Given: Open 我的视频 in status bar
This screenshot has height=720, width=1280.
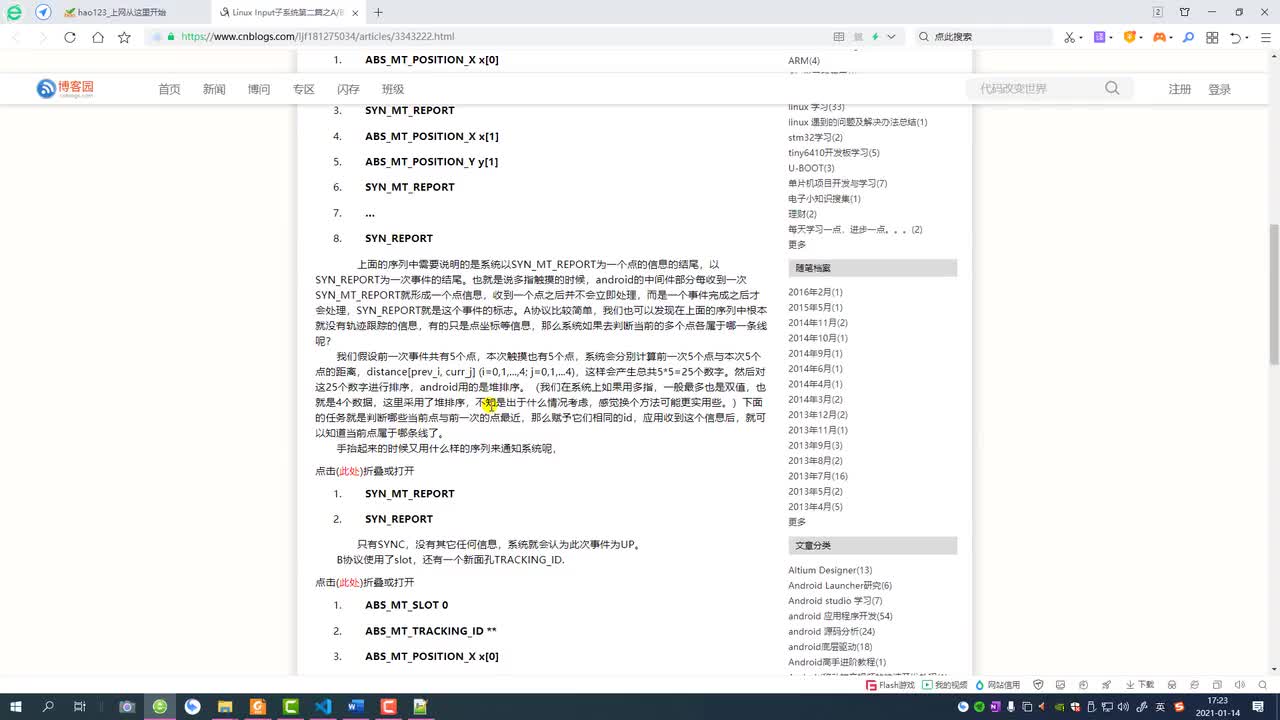Looking at the screenshot, I should tap(945, 685).
